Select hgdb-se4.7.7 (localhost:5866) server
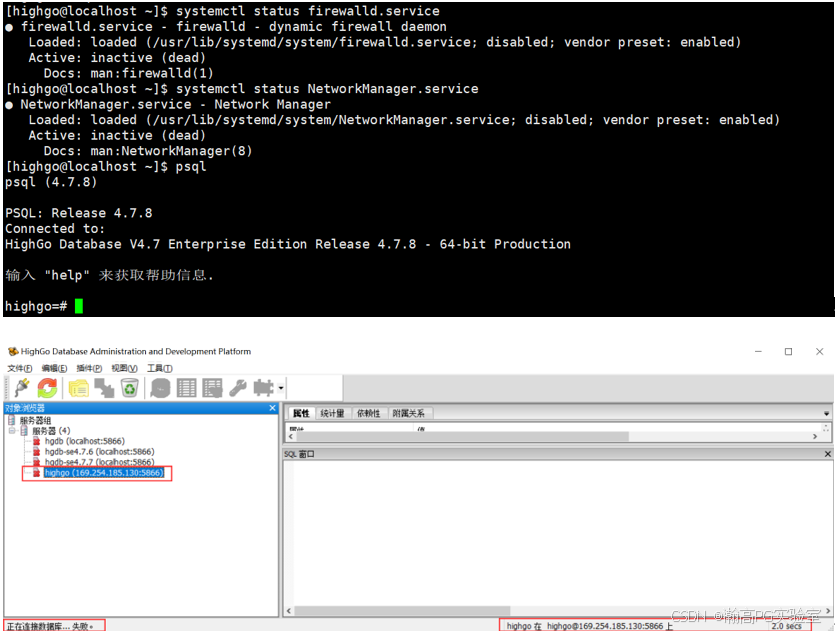This screenshot has height=632, width=835. (100, 462)
